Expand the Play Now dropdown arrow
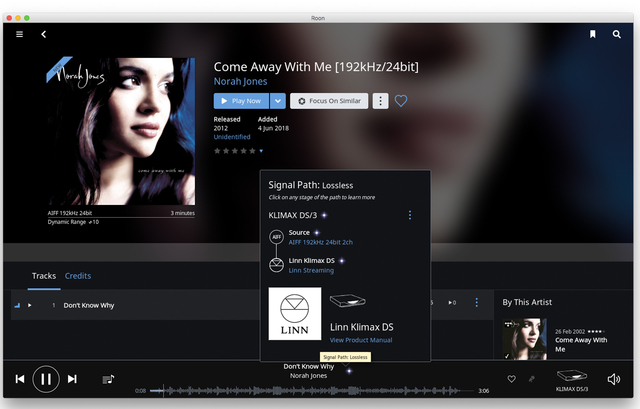Viewport: 640px width, 409px height. pos(278,101)
